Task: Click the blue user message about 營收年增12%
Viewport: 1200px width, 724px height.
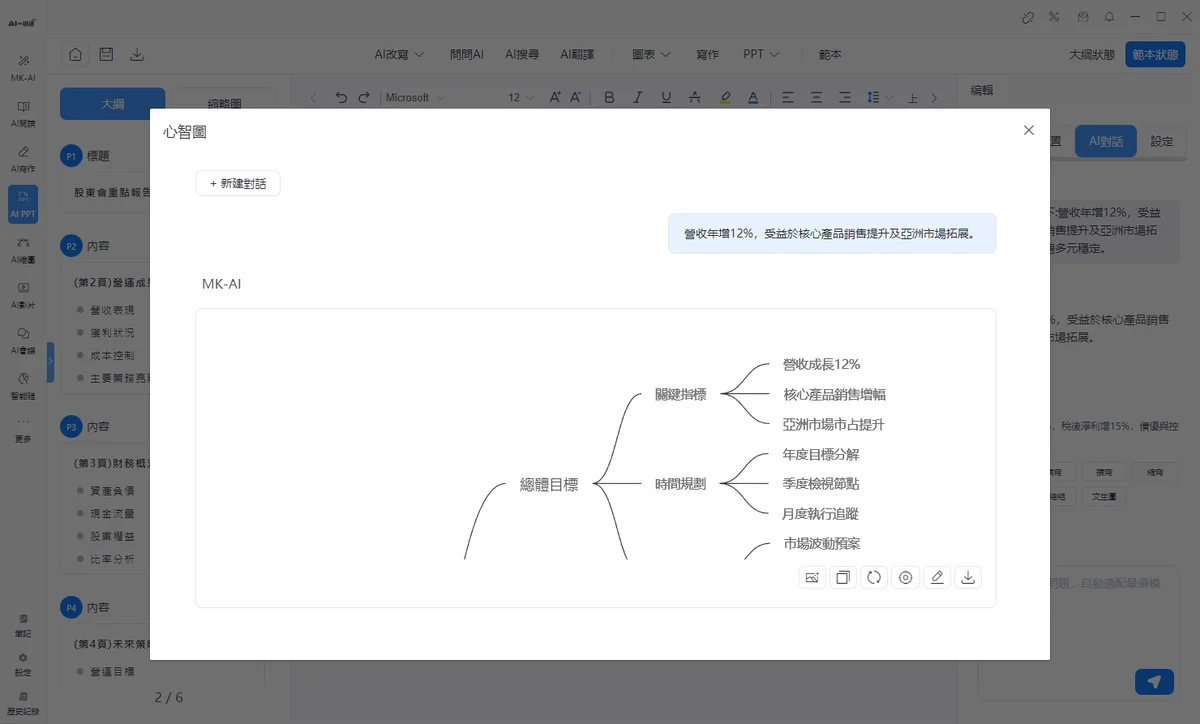Action: click(832, 233)
